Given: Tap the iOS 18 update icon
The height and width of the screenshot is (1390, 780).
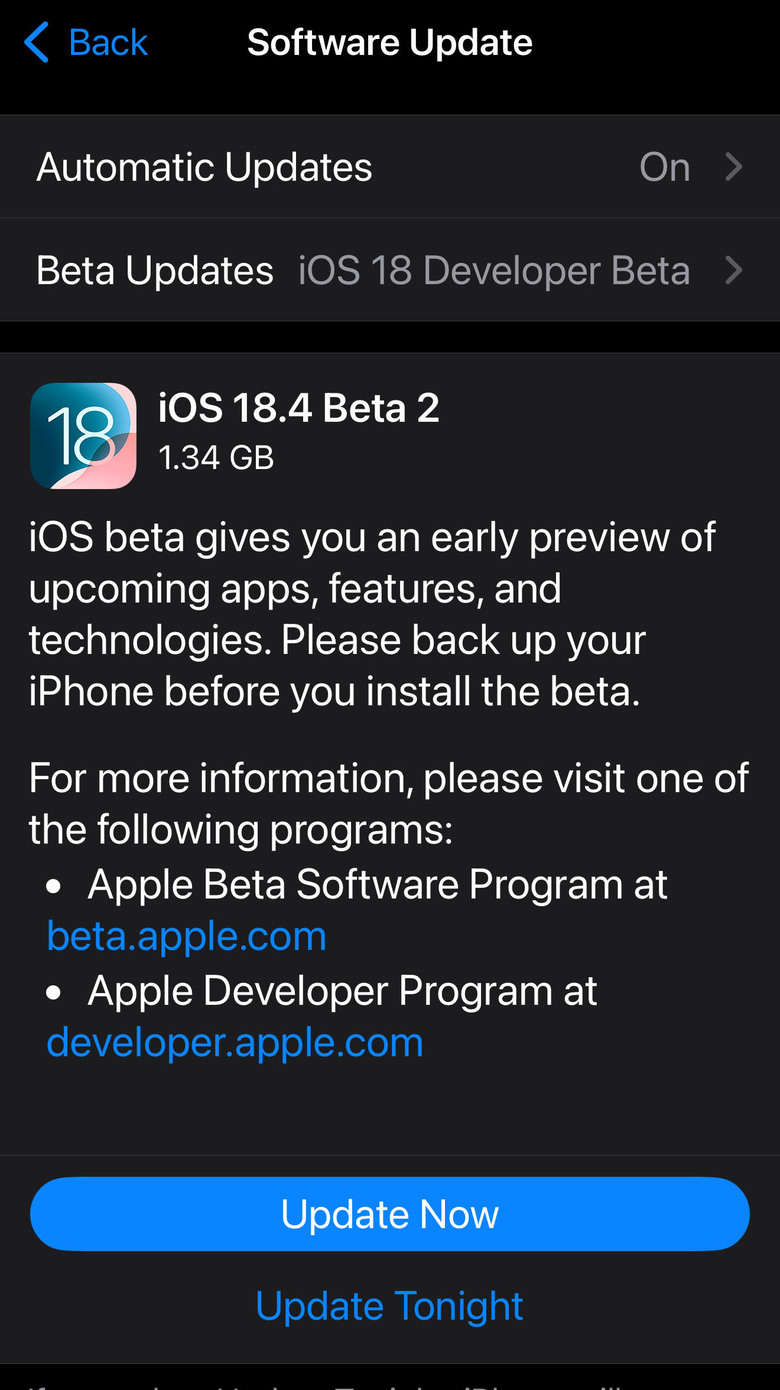Looking at the screenshot, I should click(x=83, y=436).
